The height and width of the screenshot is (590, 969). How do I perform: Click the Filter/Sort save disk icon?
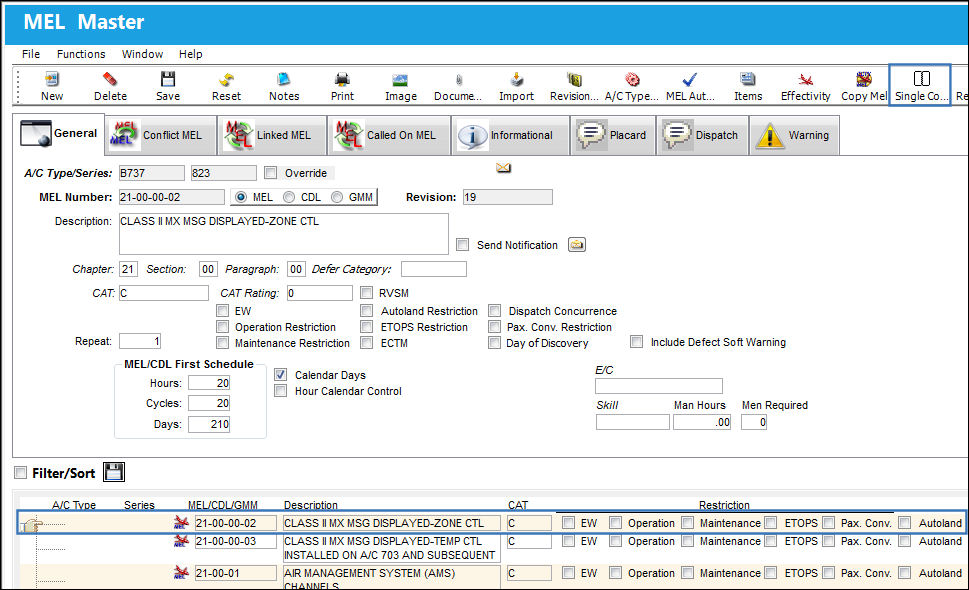[114, 472]
